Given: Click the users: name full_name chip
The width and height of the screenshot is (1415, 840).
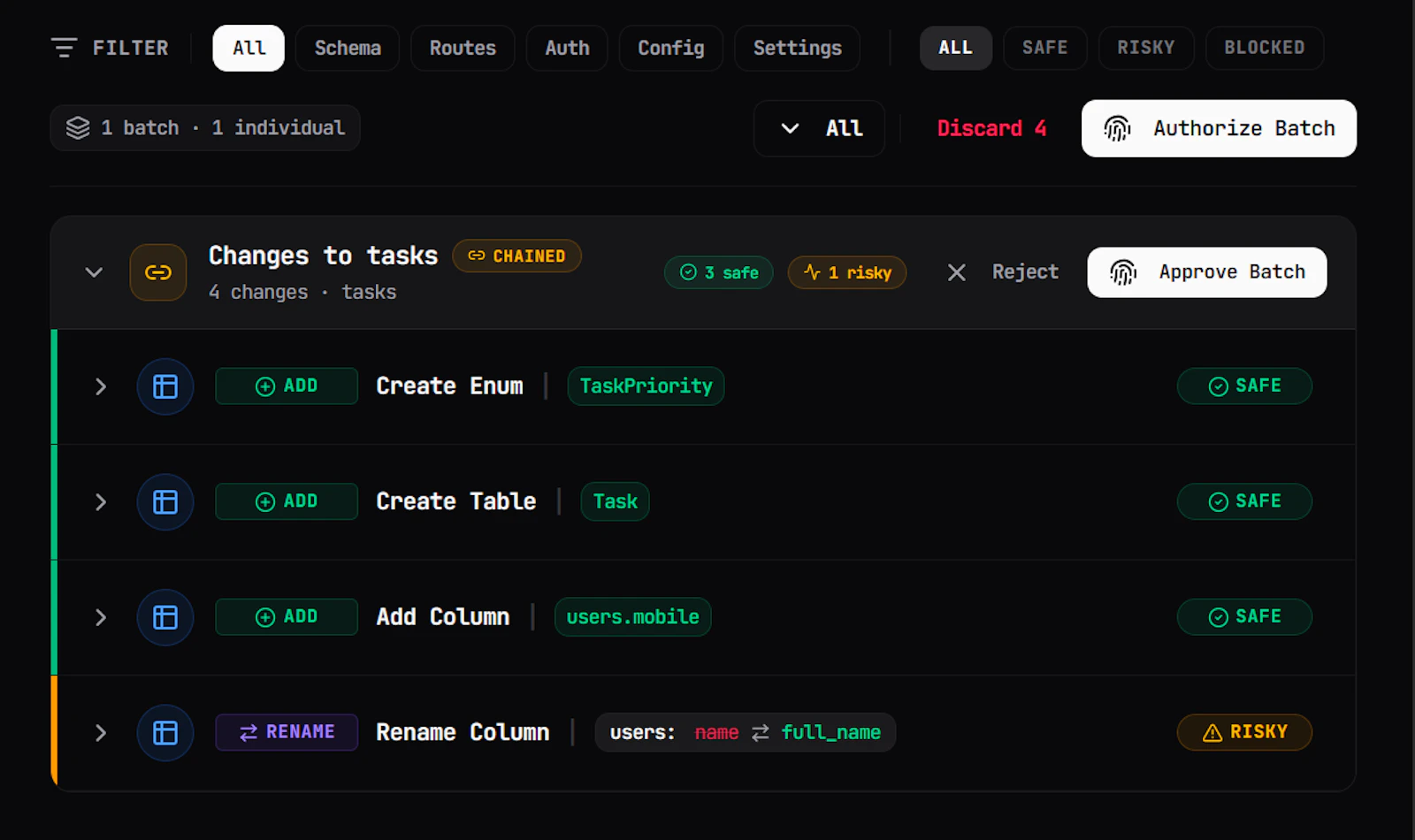Looking at the screenshot, I should tap(746, 733).
